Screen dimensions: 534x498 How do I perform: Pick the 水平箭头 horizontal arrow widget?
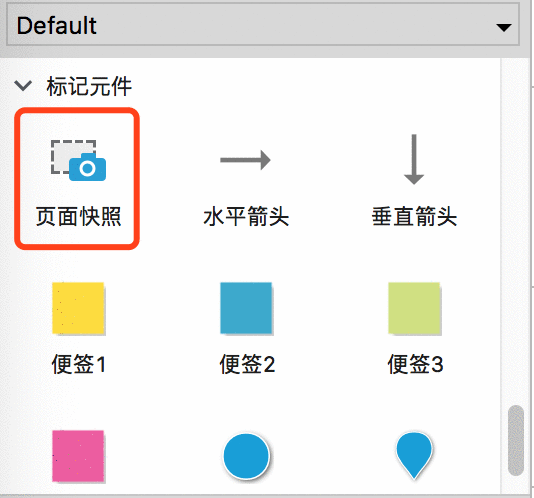(245, 160)
